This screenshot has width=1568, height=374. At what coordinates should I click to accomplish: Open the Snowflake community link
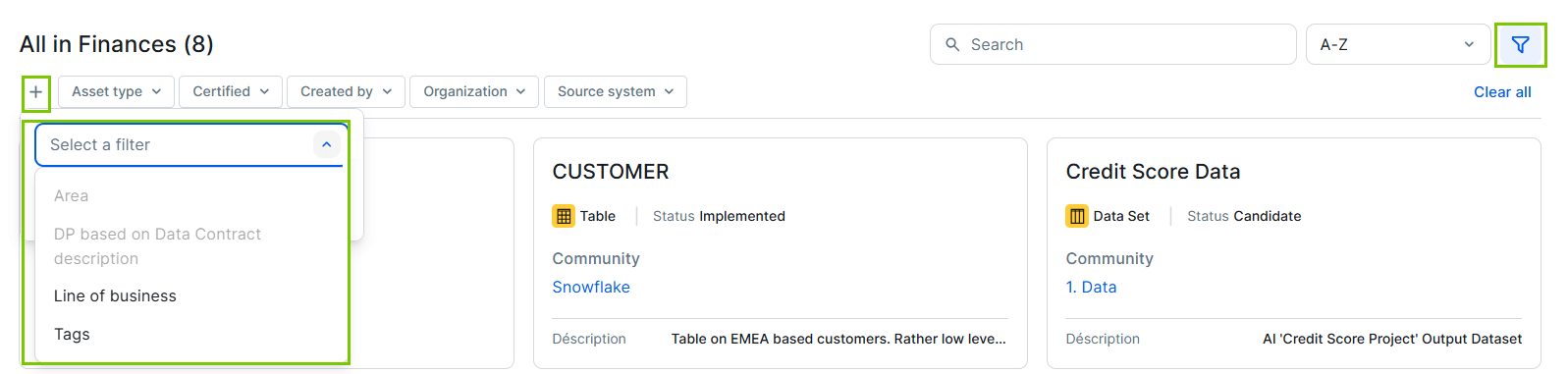point(591,287)
